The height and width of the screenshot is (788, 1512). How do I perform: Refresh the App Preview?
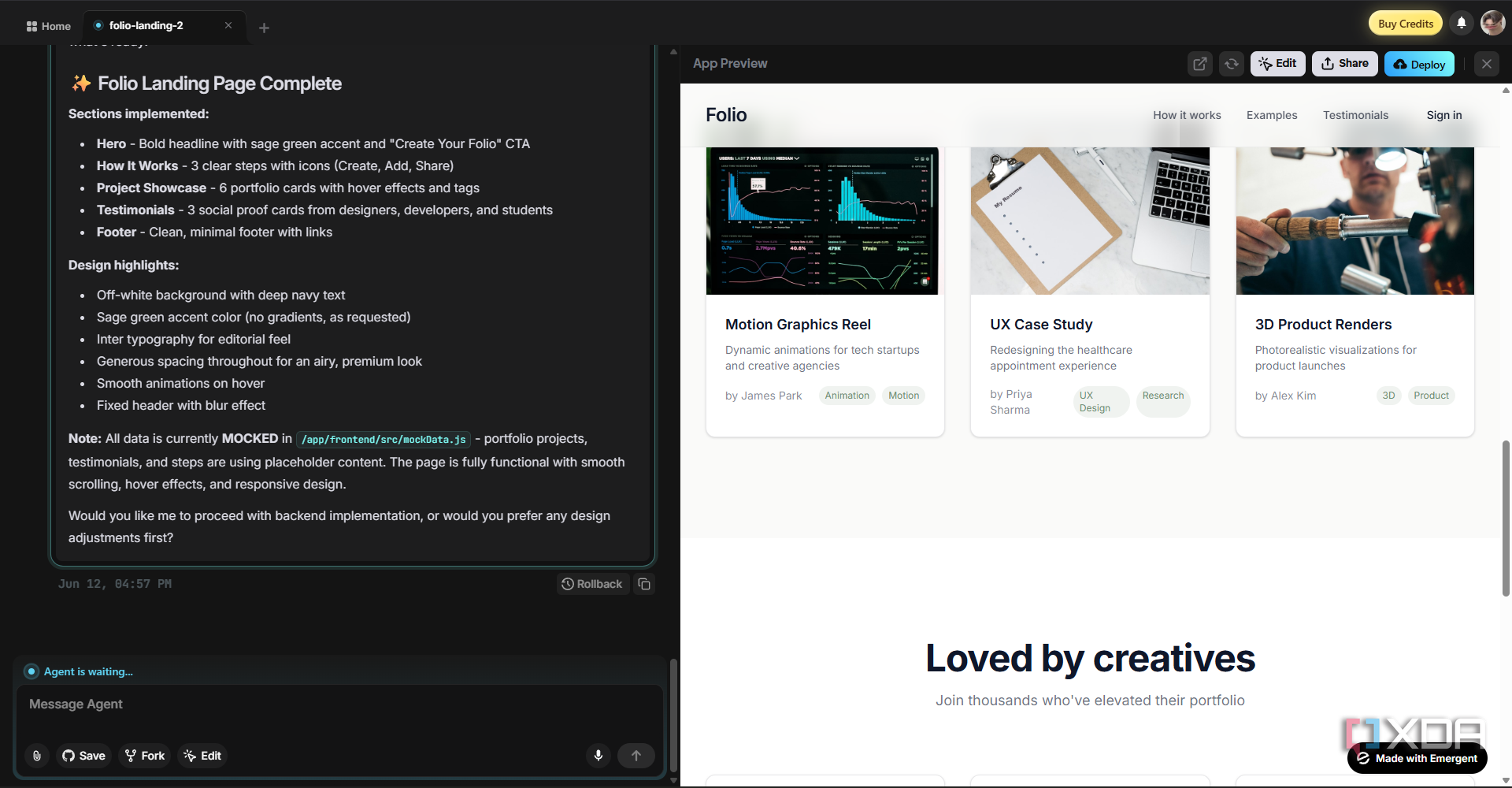[1232, 64]
